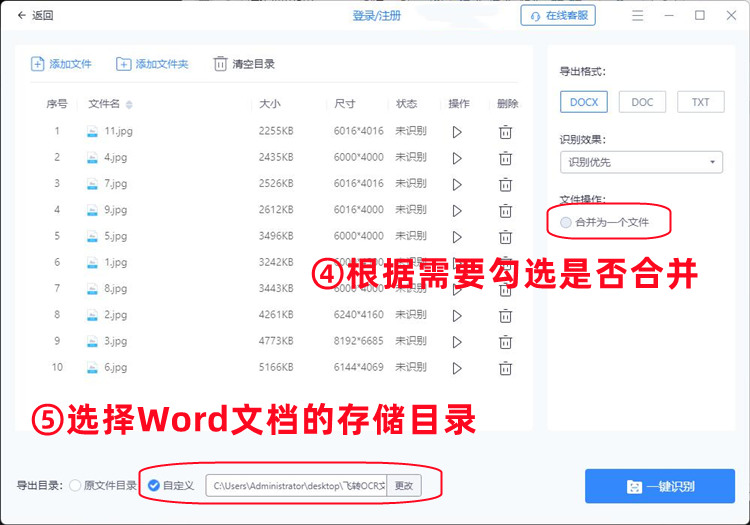750x525 pixels.
Task: Start recognition for 2.jpg row
Action: [457, 316]
